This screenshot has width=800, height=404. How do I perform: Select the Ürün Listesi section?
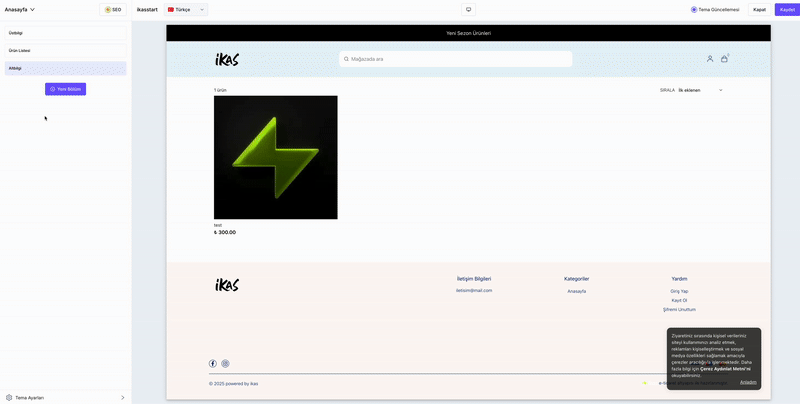point(65,50)
